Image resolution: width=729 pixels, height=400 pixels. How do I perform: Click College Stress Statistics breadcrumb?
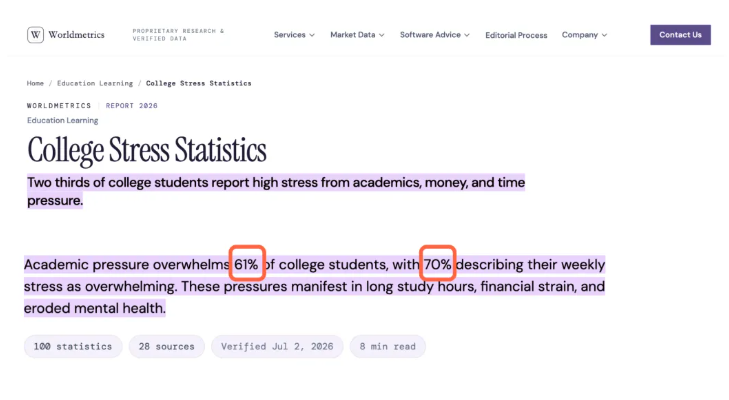pyautogui.click(x=199, y=83)
